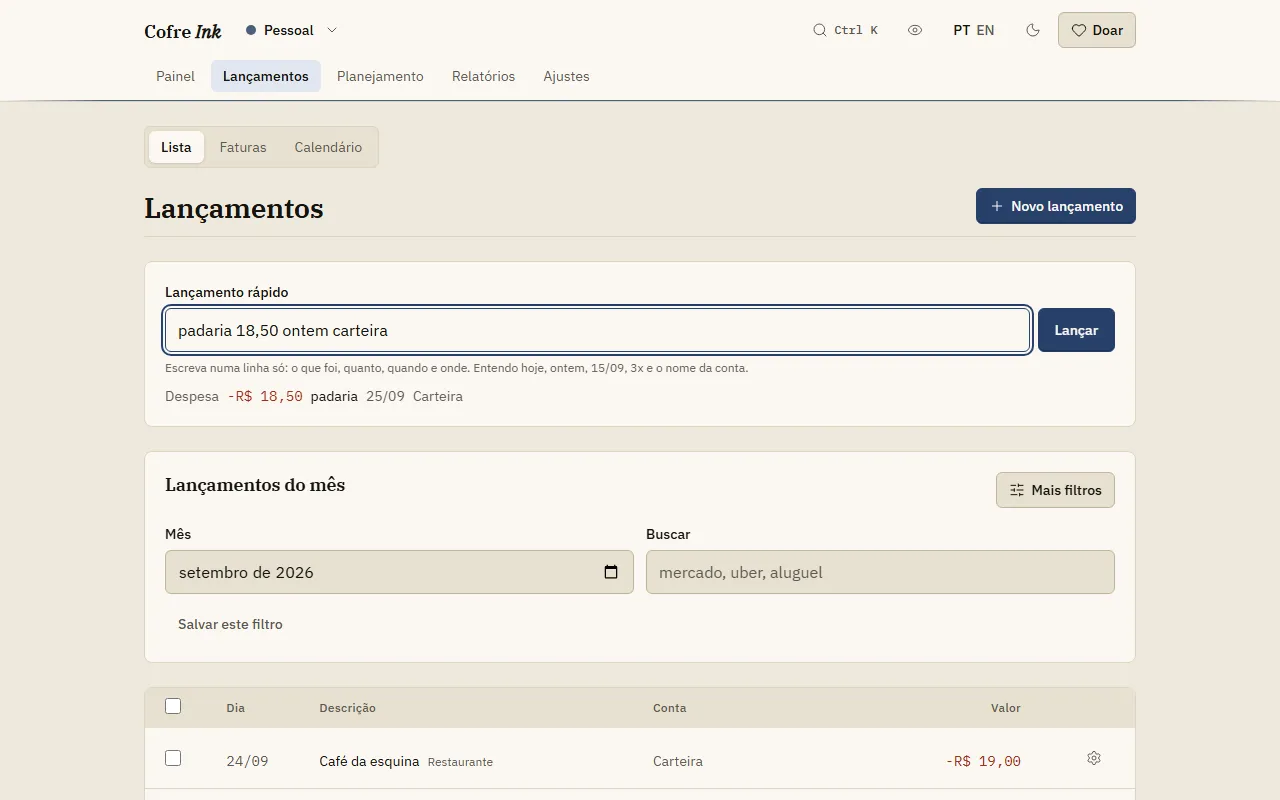Switch language to PT
This screenshot has width=1280, height=800.
(962, 30)
